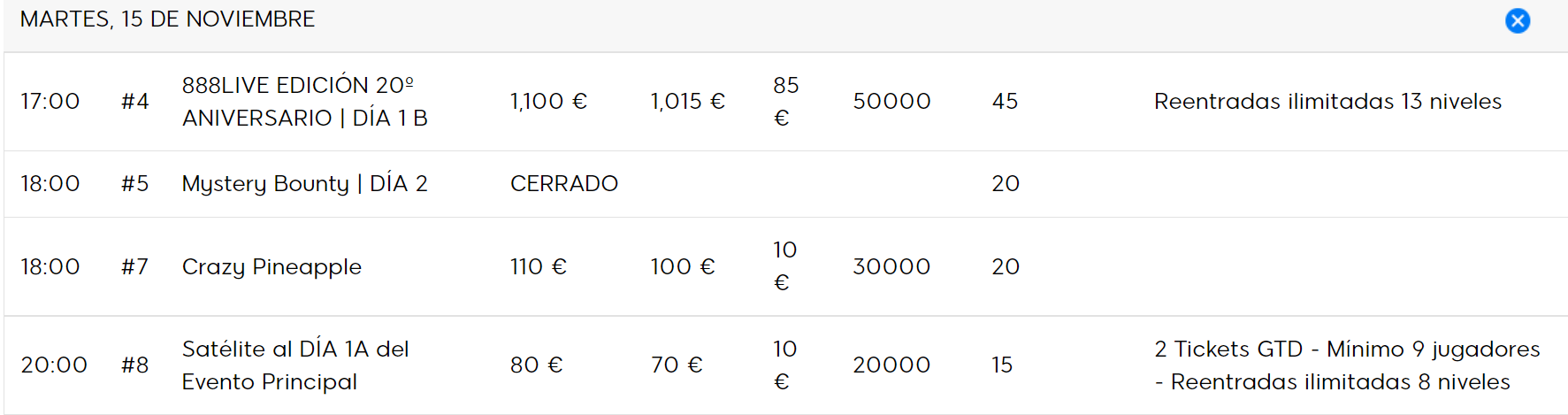Click the Martes, 15 de Noviembre header
Screen dimensions: 1568x415
[167, 19]
